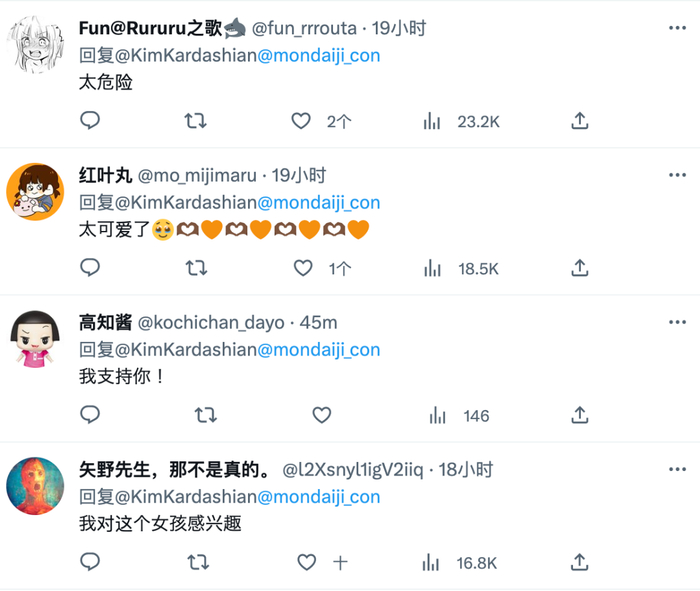Image resolution: width=700 pixels, height=591 pixels.
Task: View analytics showing 146 views
Action: pos(460,415)
